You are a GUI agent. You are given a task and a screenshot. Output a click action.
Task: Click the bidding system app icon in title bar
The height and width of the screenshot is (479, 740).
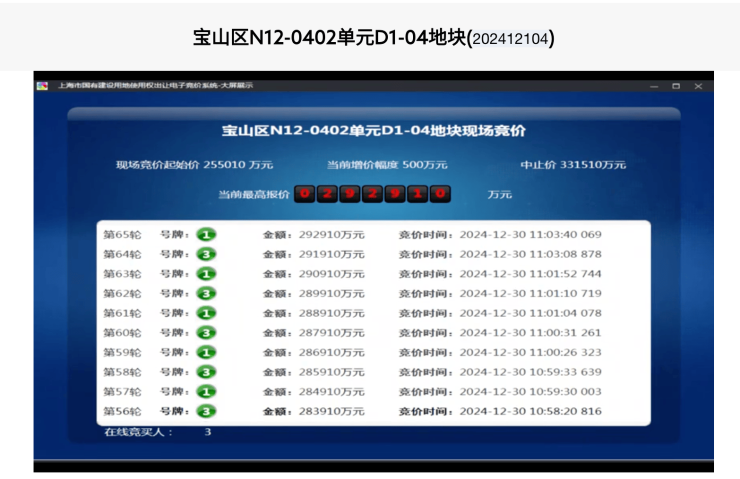42,86
